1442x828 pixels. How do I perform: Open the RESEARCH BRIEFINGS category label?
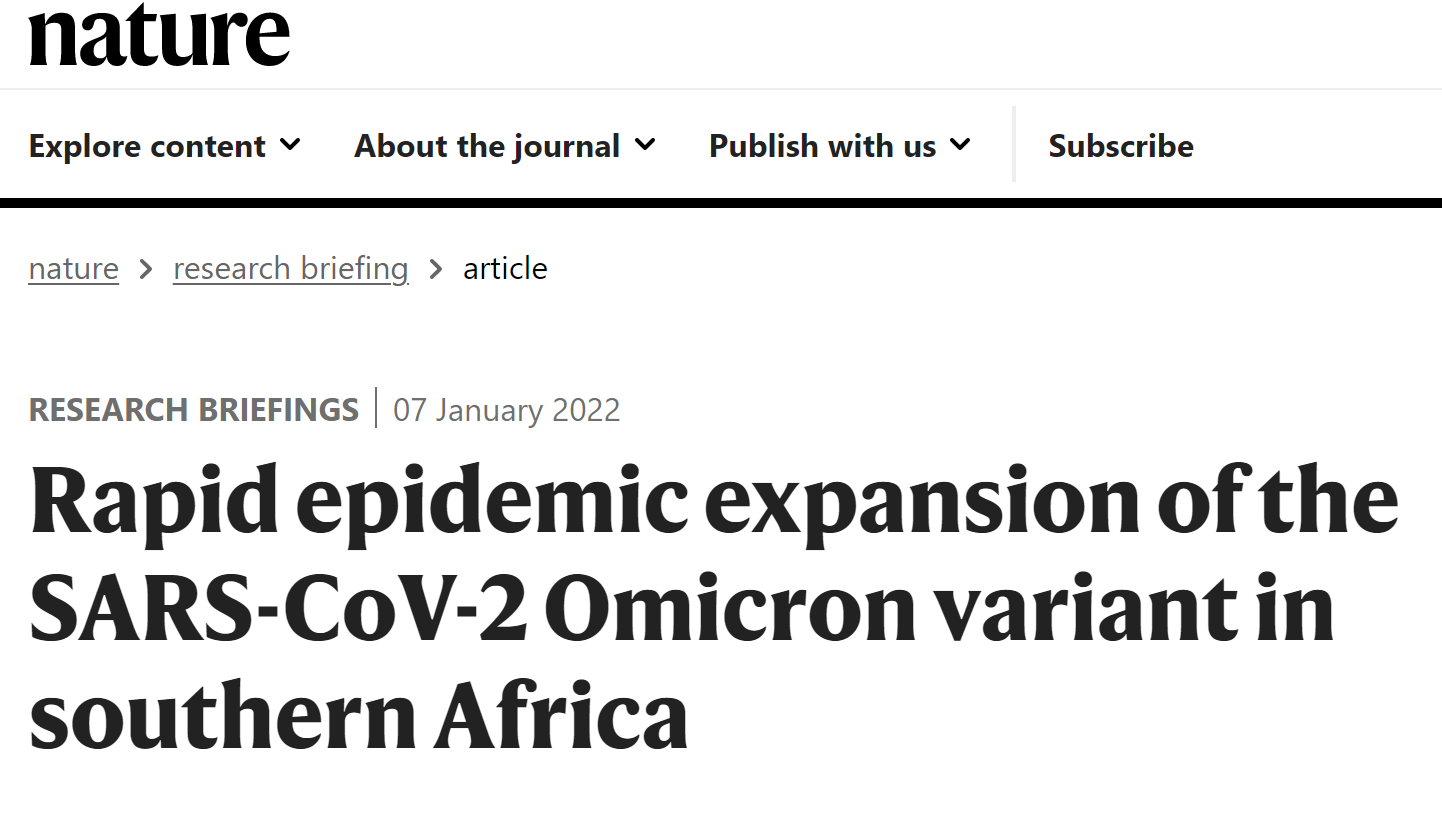pyautogui.click(x=194, y=410)
